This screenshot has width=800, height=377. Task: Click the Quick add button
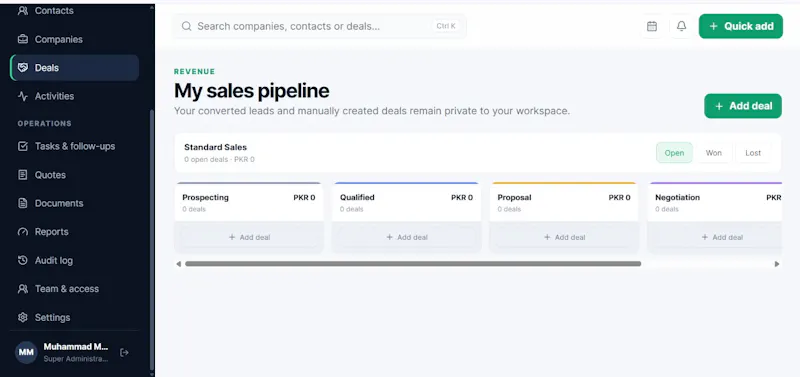tap(740, 26)
